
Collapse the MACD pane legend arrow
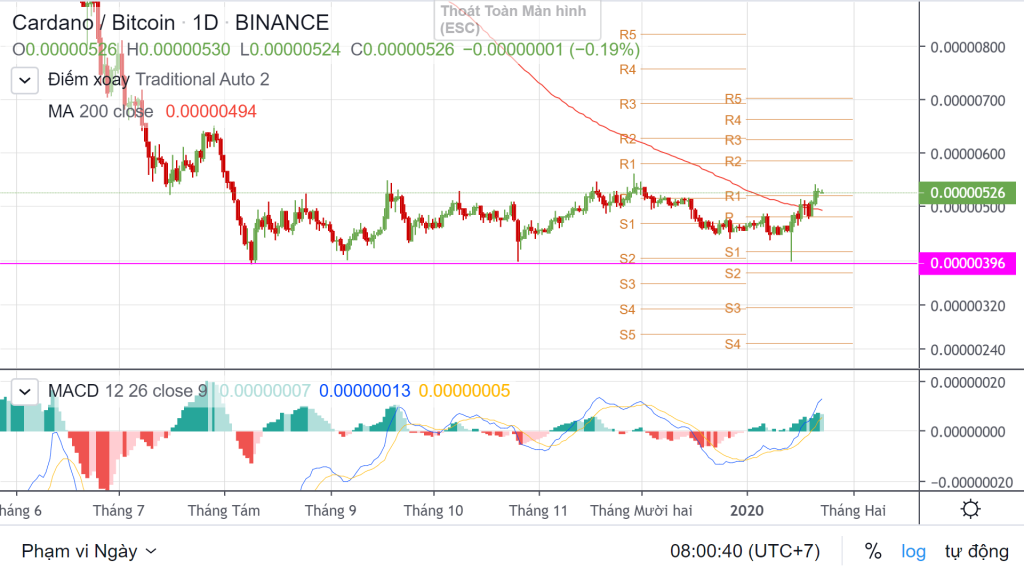[x=25, y=391]
